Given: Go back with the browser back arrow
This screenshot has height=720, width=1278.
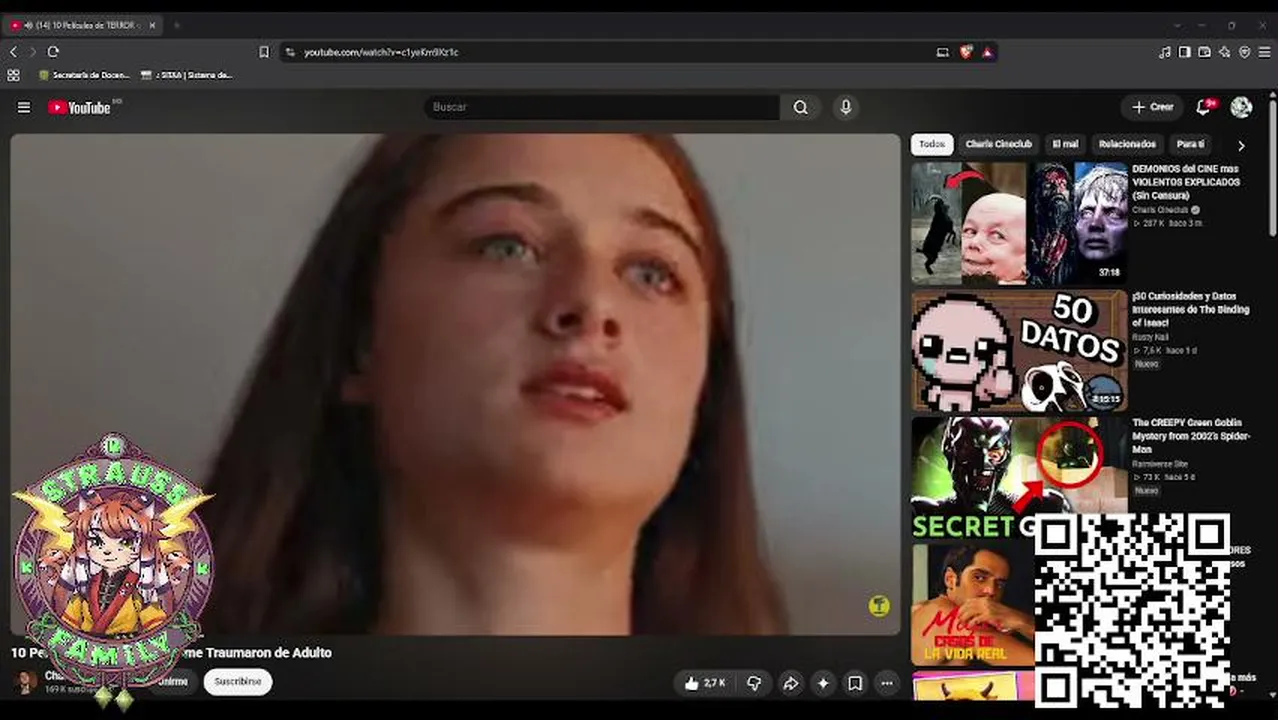Looking at the screenshot, I should click(x=14, y=52).
